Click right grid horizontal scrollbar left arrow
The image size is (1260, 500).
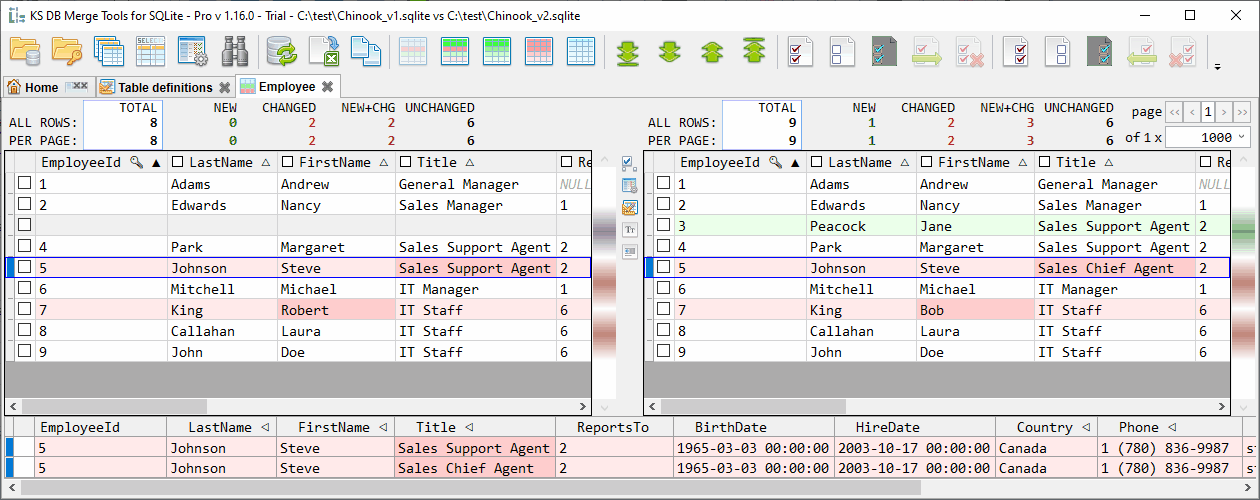[653, 407]
